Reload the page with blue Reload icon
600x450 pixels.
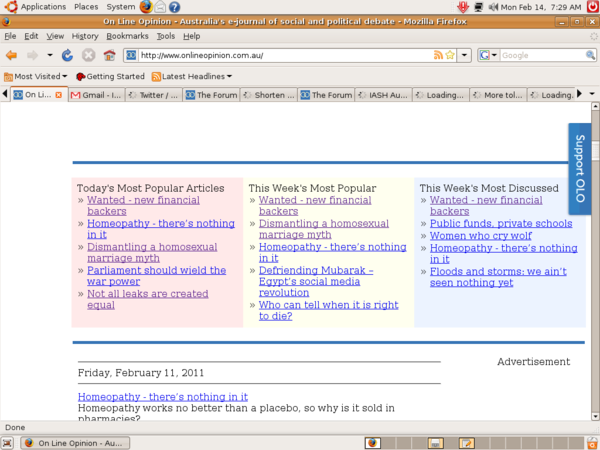(x=67, y=55)
